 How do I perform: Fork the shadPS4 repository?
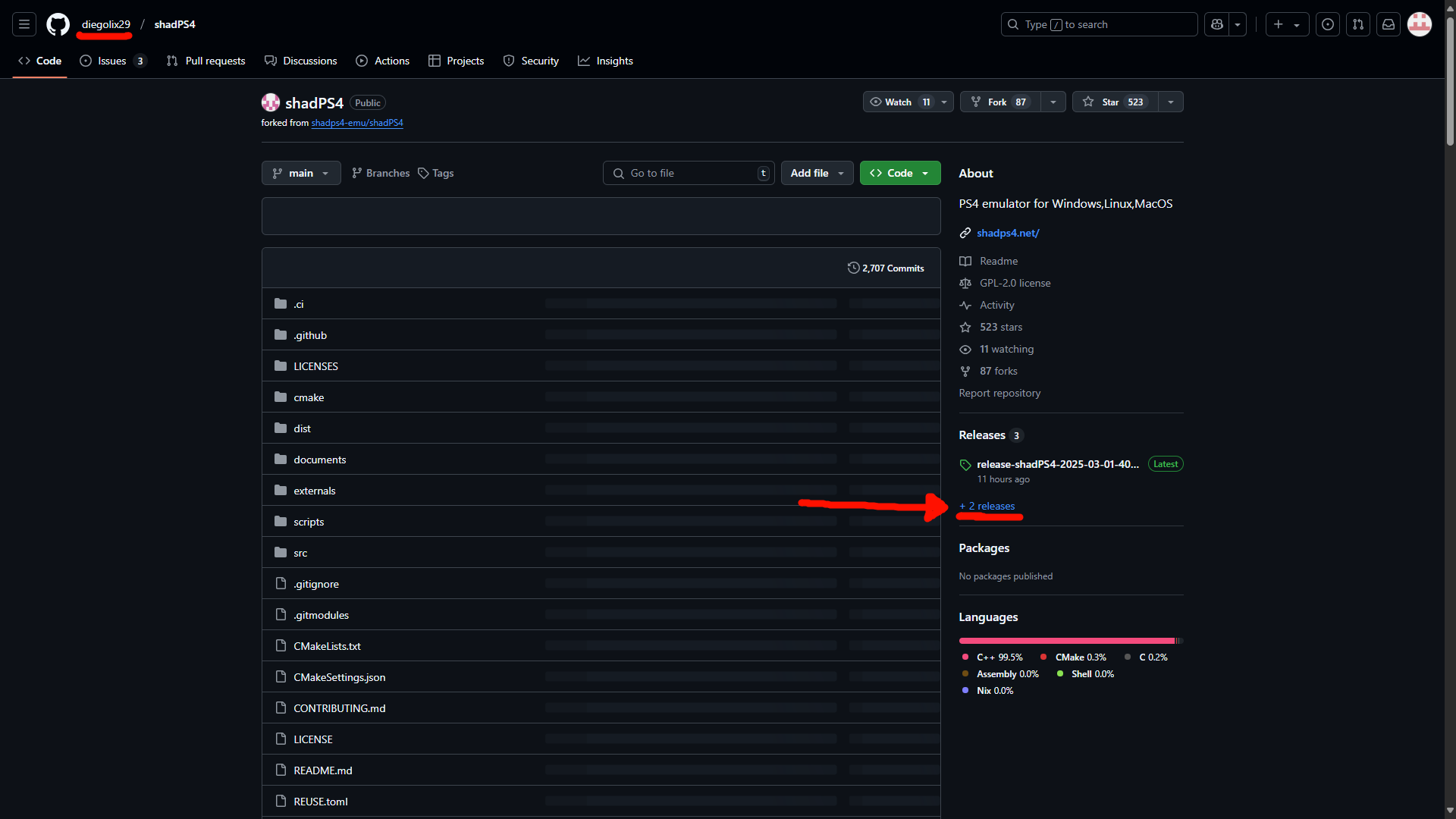(x=1001, y=102)
